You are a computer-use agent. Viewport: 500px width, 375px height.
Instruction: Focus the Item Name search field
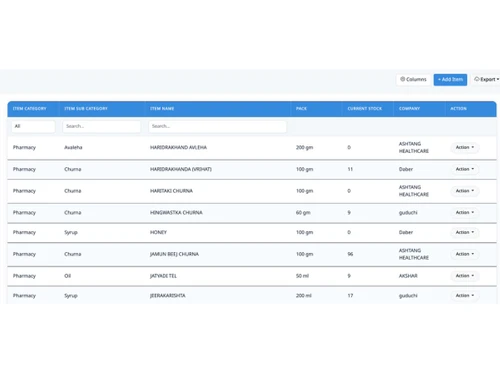(217, 126)
